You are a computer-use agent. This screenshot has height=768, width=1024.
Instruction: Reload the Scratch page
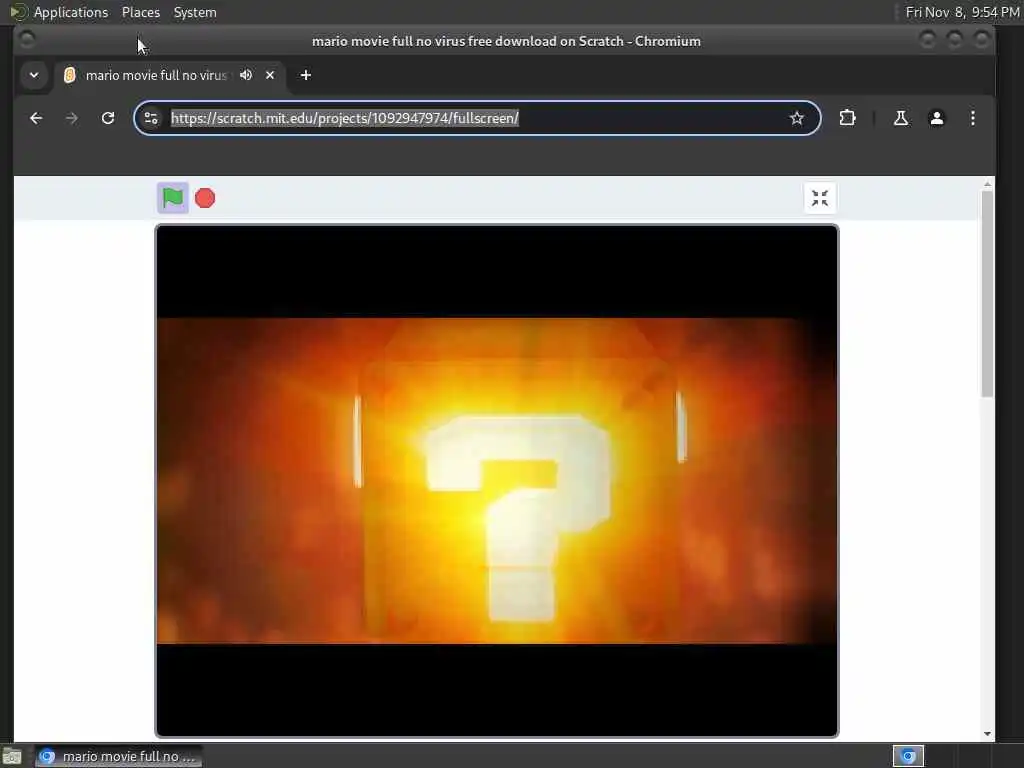click(108, 118)
